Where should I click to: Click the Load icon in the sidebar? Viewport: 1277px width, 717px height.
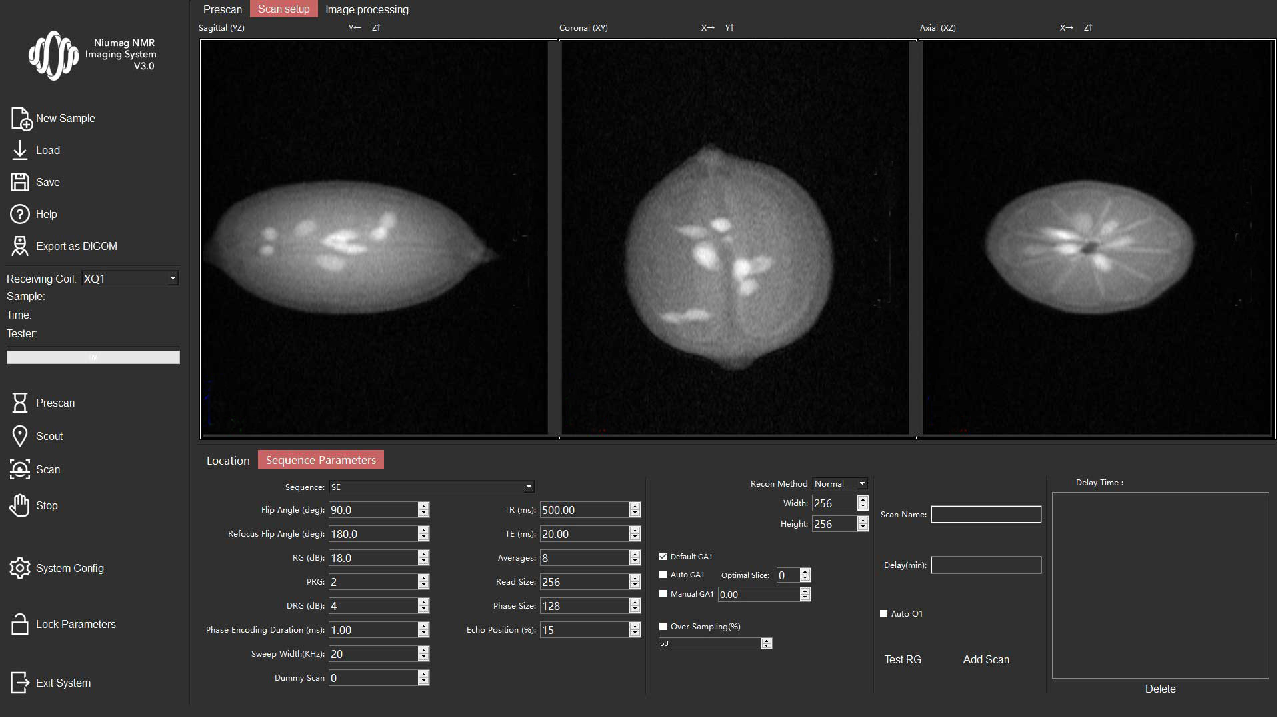pos(20,150)
